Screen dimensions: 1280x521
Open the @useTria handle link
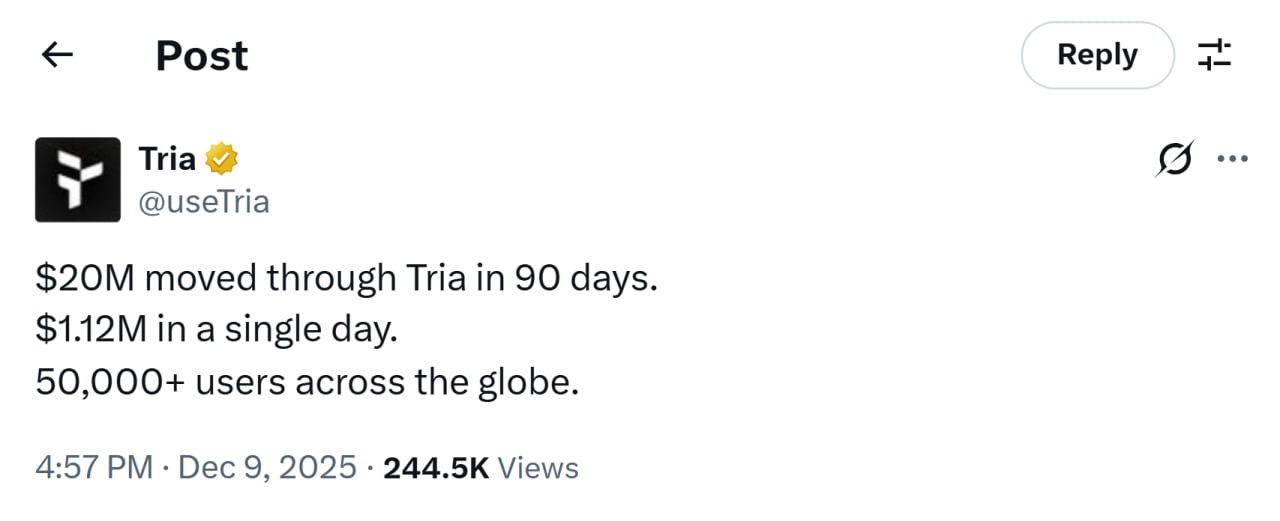coord(203,202)
